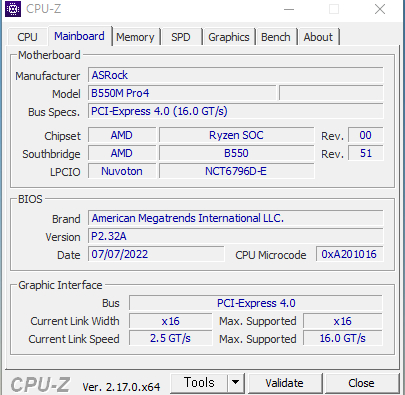The width and height of the screenshot is (405, 395).
Task: Go to the SPD tab
Action: click(x=181, y=37)
